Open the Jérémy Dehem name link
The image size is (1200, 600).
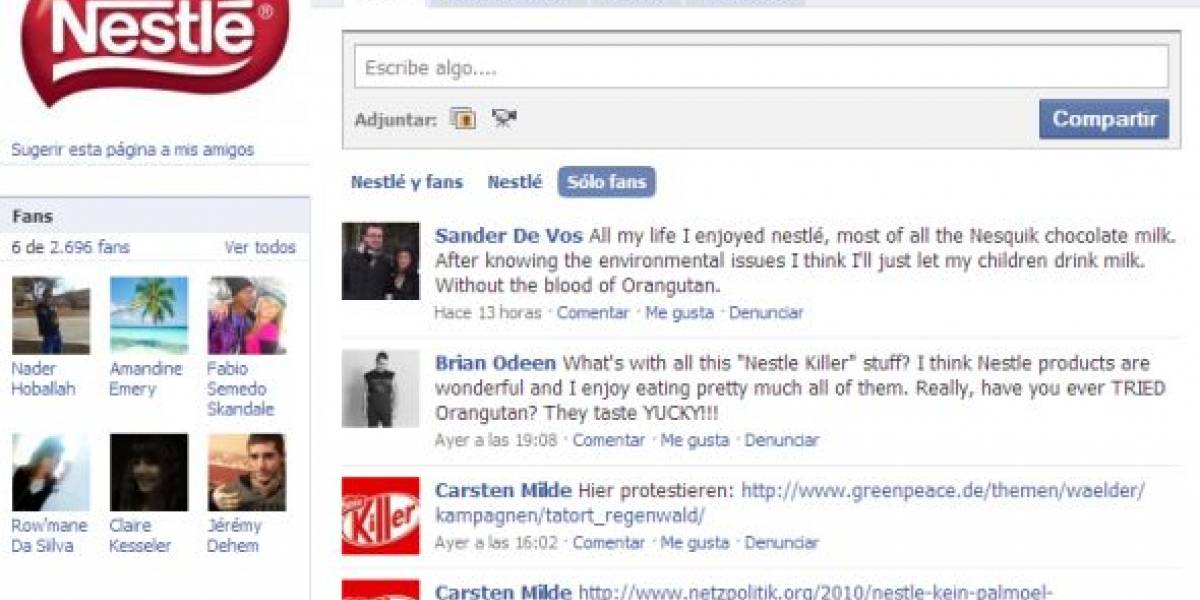click(x=234, y=536)
